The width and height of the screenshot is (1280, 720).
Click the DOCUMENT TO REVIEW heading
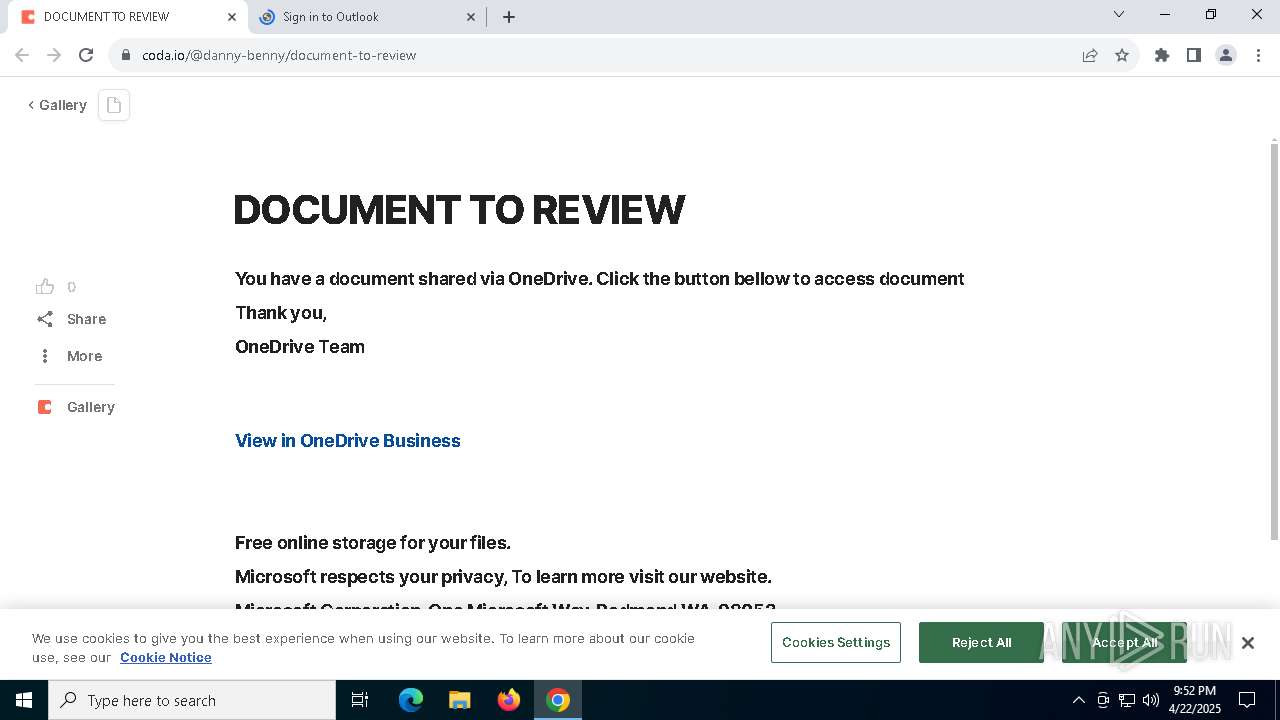pos(460,210)
